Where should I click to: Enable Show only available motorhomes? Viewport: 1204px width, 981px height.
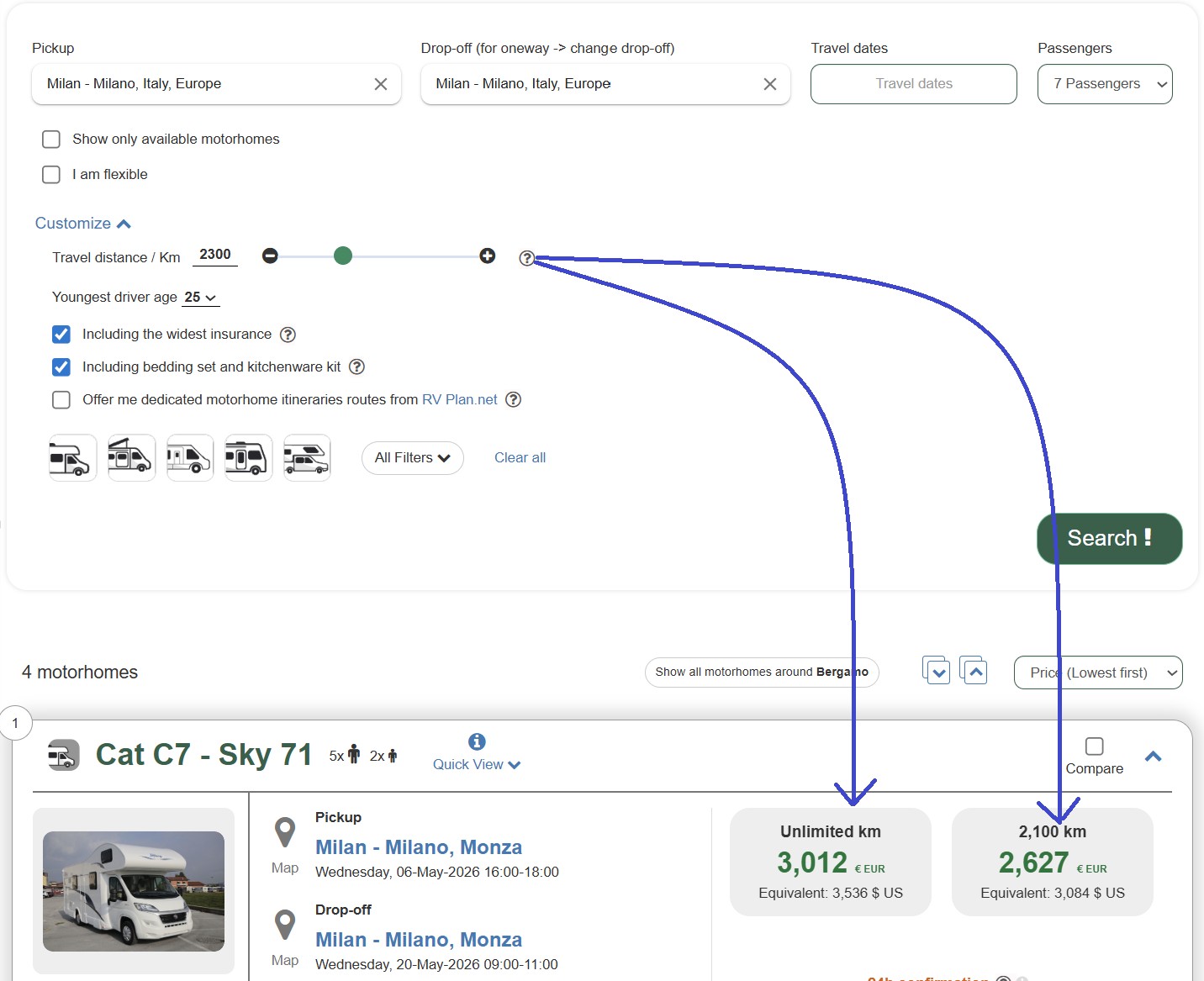51,139
